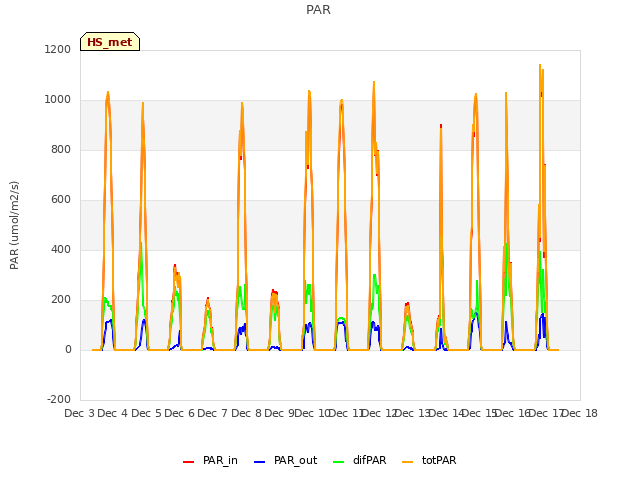Click the 400 y-axis tick label

(61, 249)
